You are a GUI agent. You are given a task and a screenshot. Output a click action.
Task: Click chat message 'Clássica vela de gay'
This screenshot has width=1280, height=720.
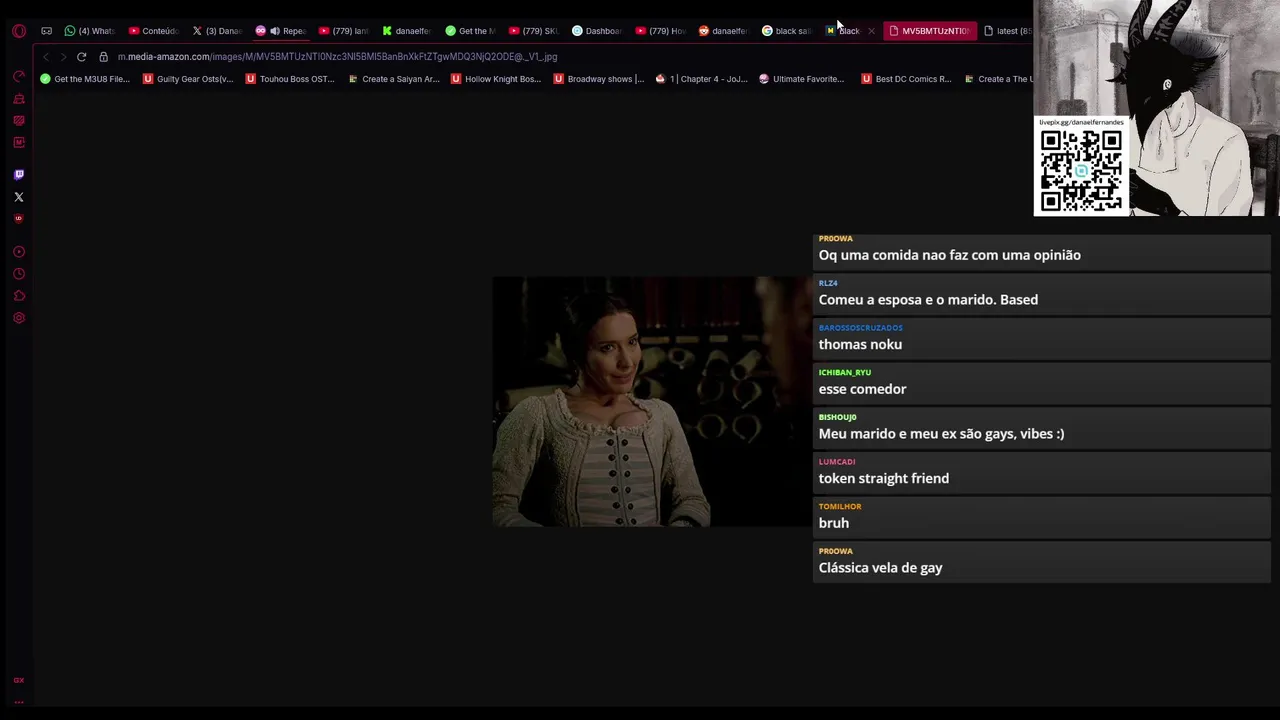coord(880,568)
